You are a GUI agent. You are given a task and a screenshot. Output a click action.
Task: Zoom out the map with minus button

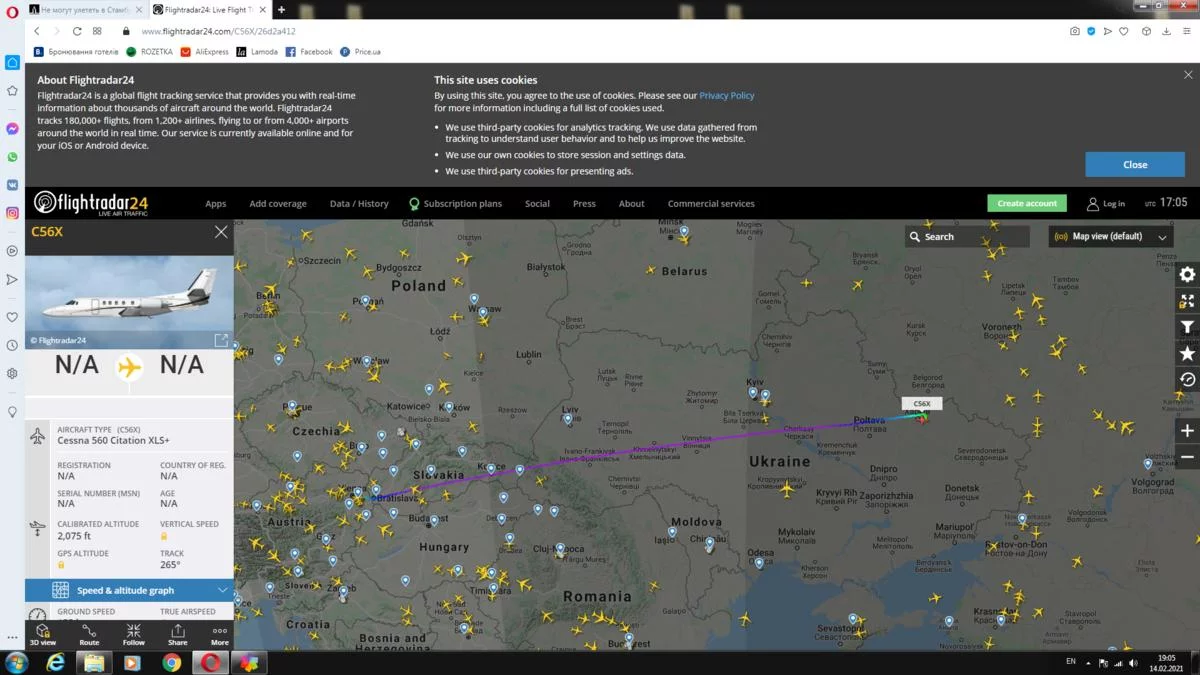(1187, 457)
